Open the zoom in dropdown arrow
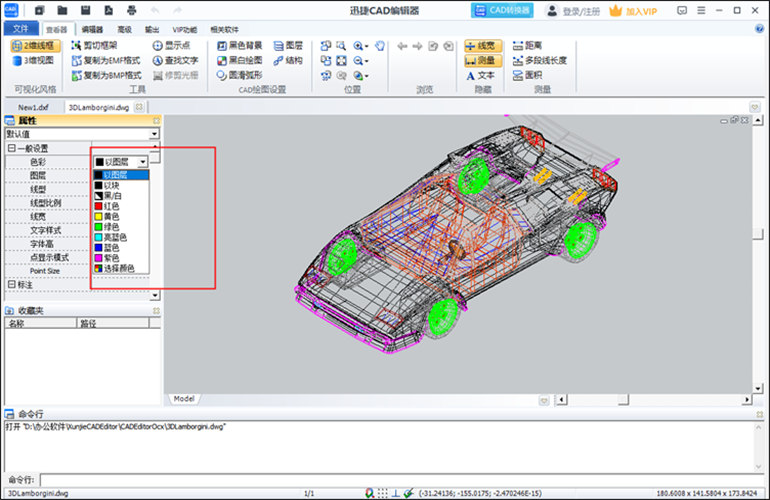 (367, 47)
